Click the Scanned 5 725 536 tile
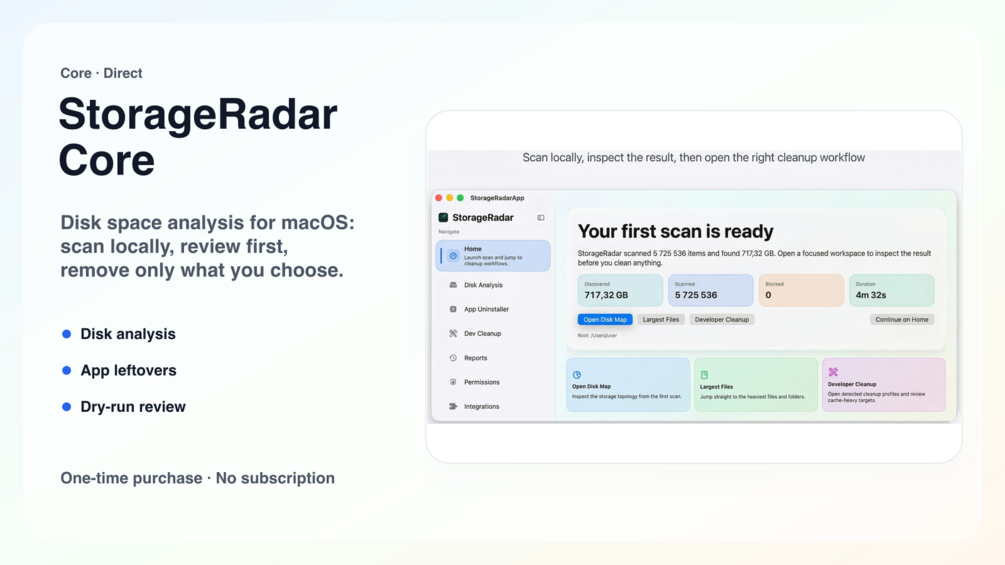 (x=711, y=291)
